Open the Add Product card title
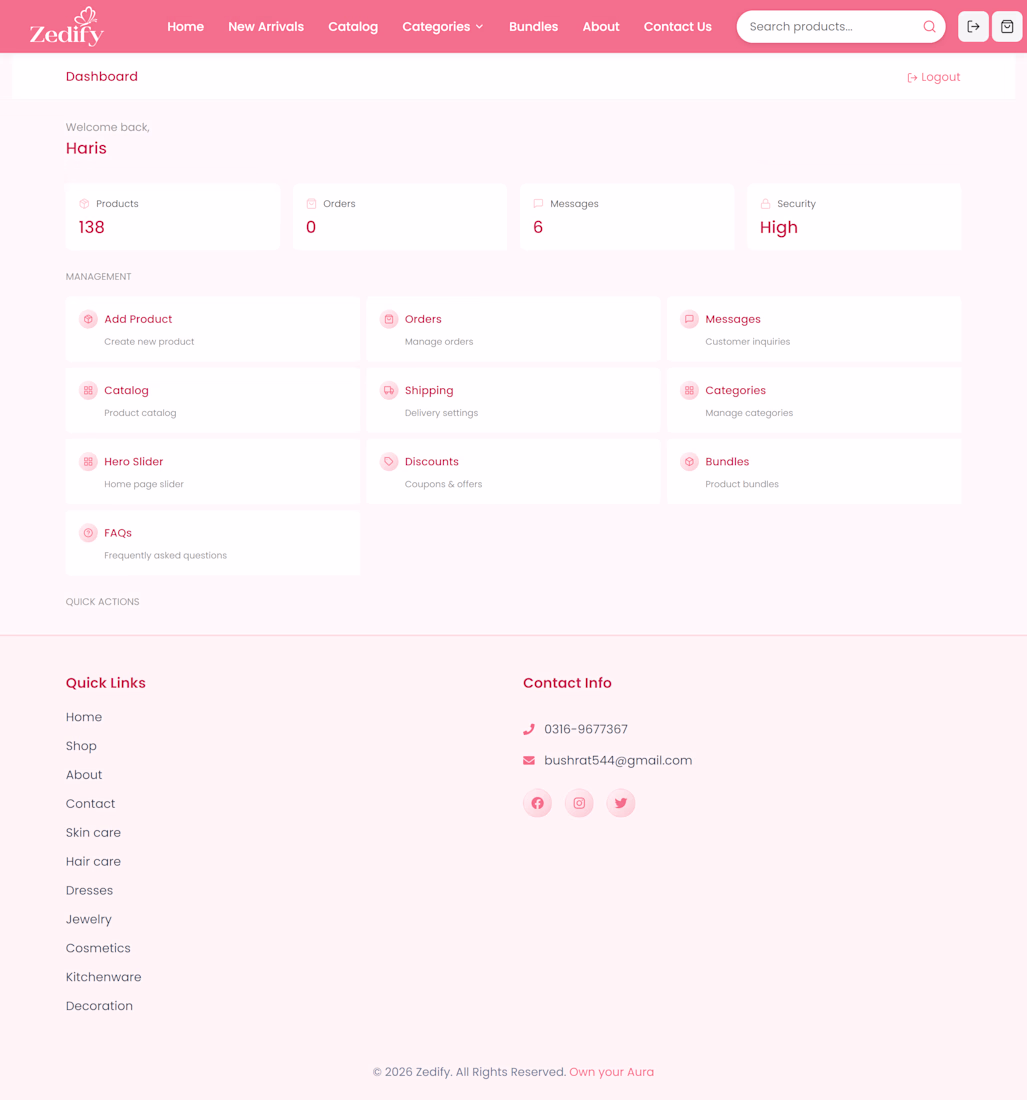The width and height of the screenshot is (1027, 1100). (138, 319)
